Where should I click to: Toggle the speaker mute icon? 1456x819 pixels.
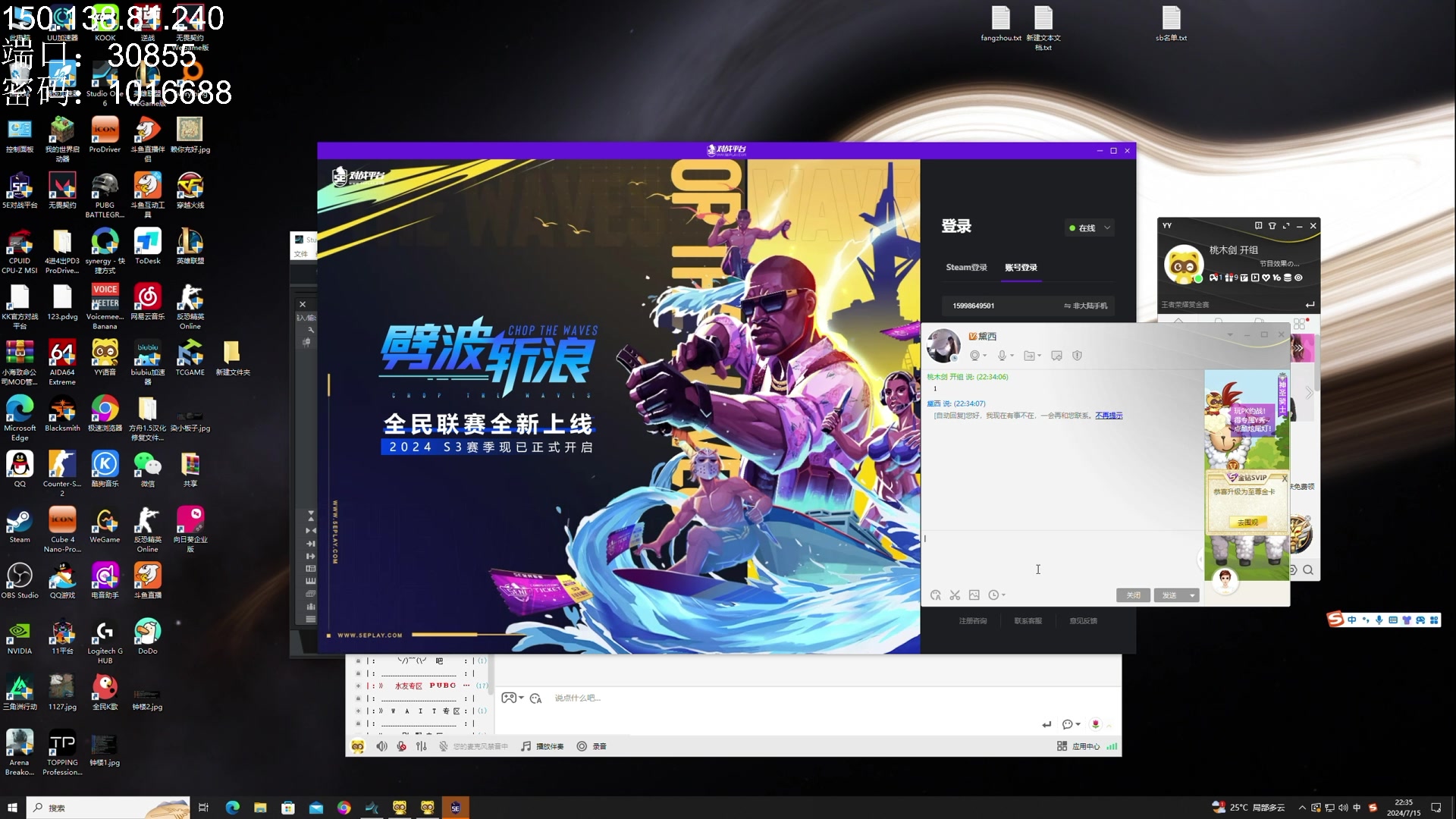[381, 746]
